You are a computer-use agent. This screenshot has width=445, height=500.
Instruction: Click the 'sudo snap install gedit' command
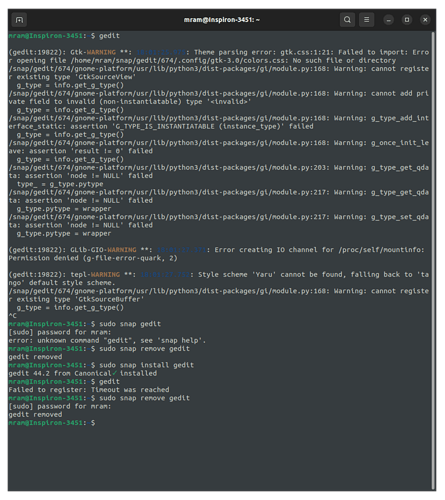tap(101, 365)
